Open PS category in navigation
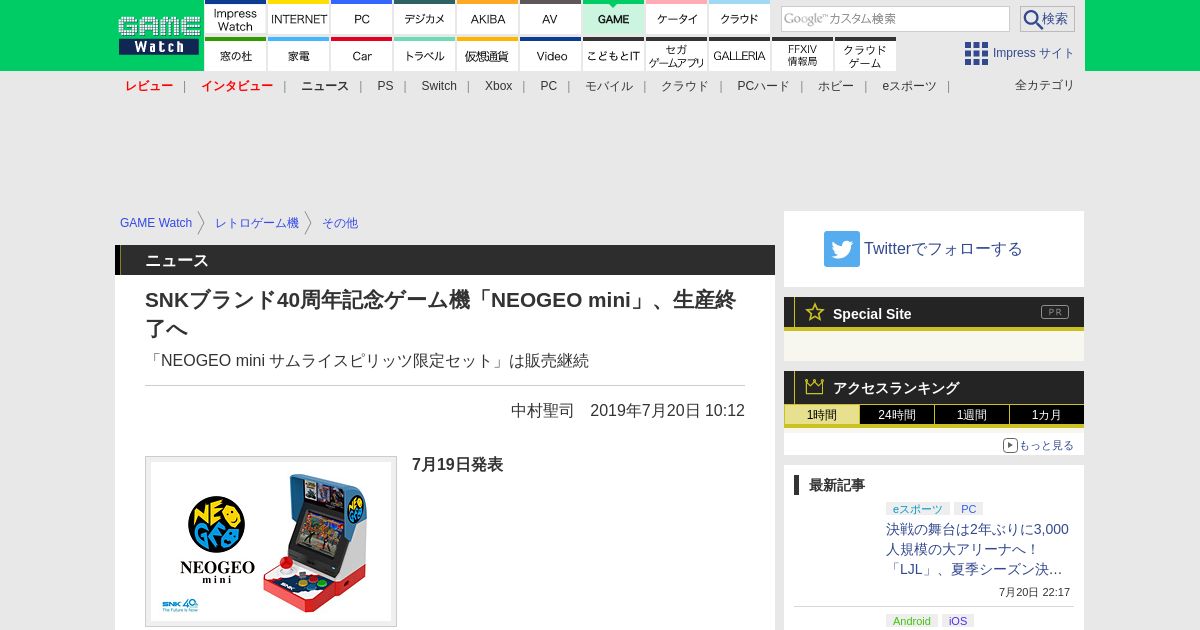The width and height of the screenshot is (1200, 630). click(385, 86)
